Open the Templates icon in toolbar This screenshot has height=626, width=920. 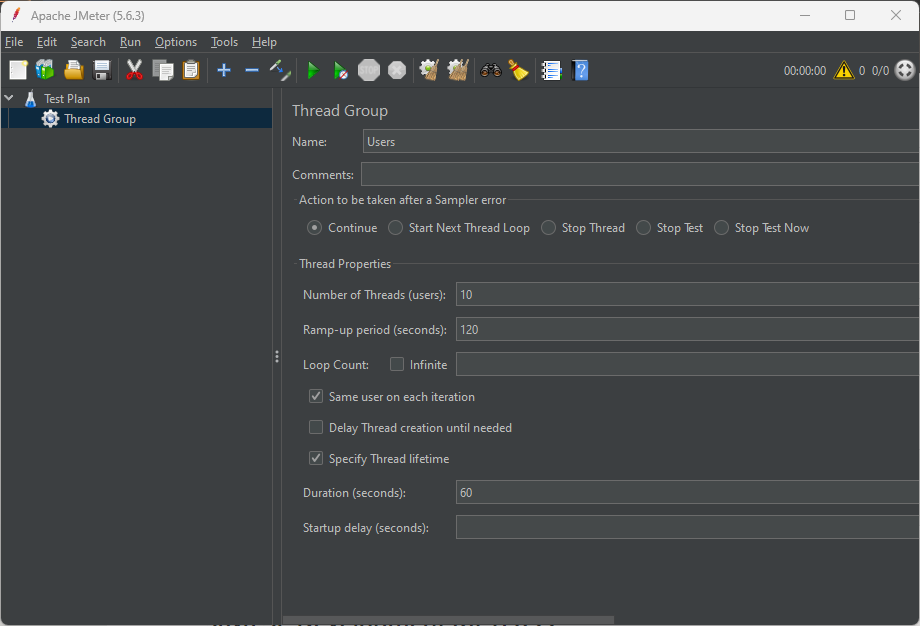[x=45, y=70]
